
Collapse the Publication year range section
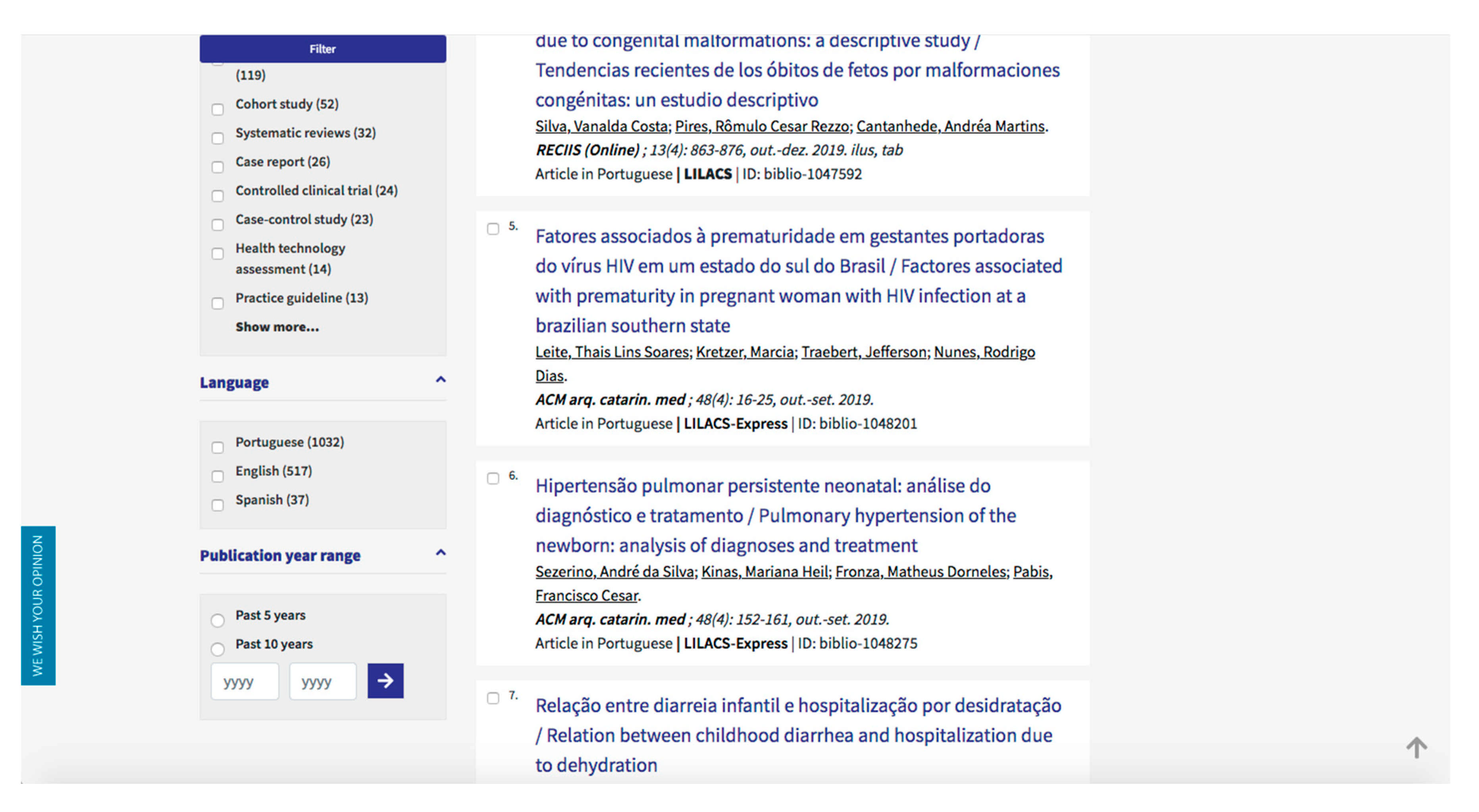(x=440, y=553)
